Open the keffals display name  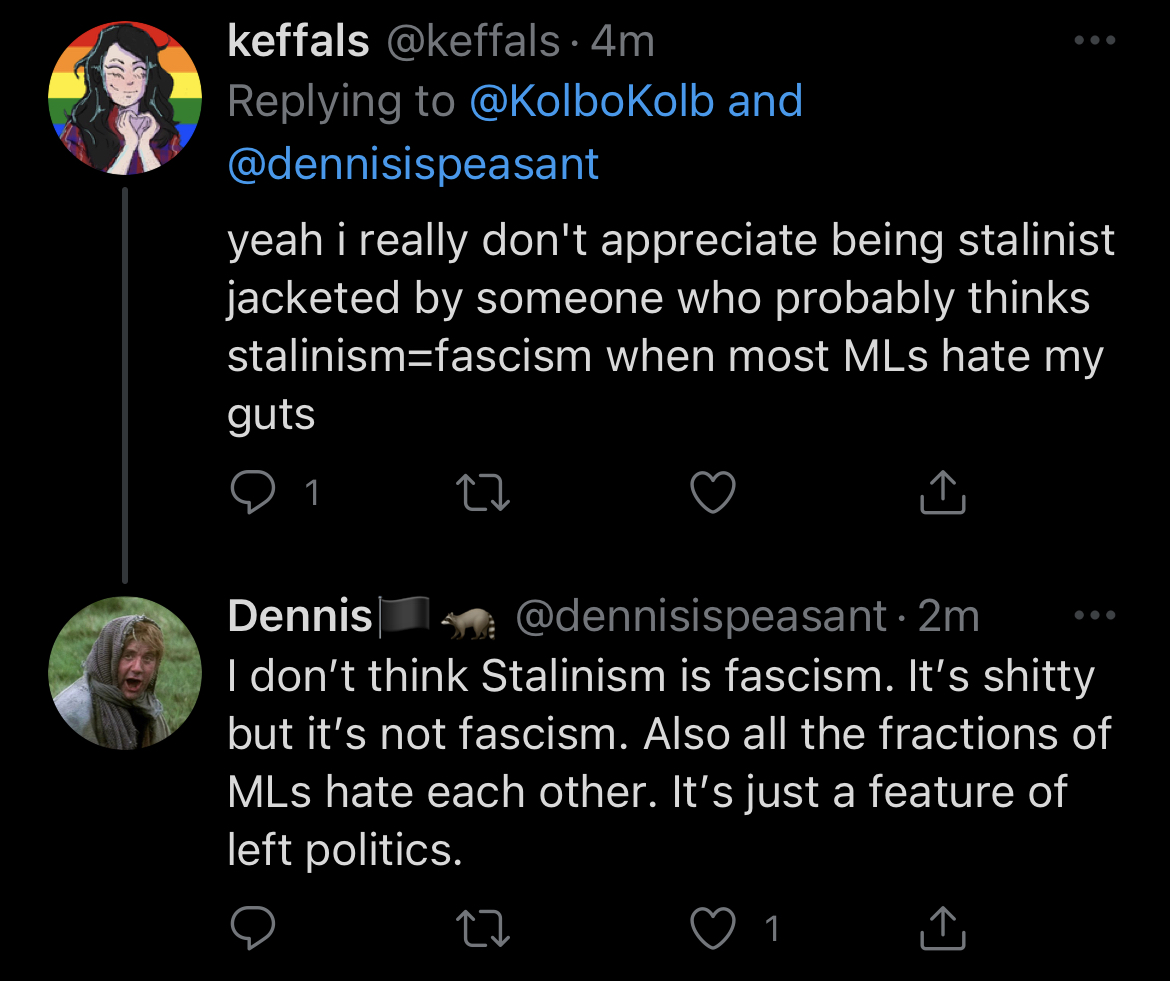pos(298,40)
